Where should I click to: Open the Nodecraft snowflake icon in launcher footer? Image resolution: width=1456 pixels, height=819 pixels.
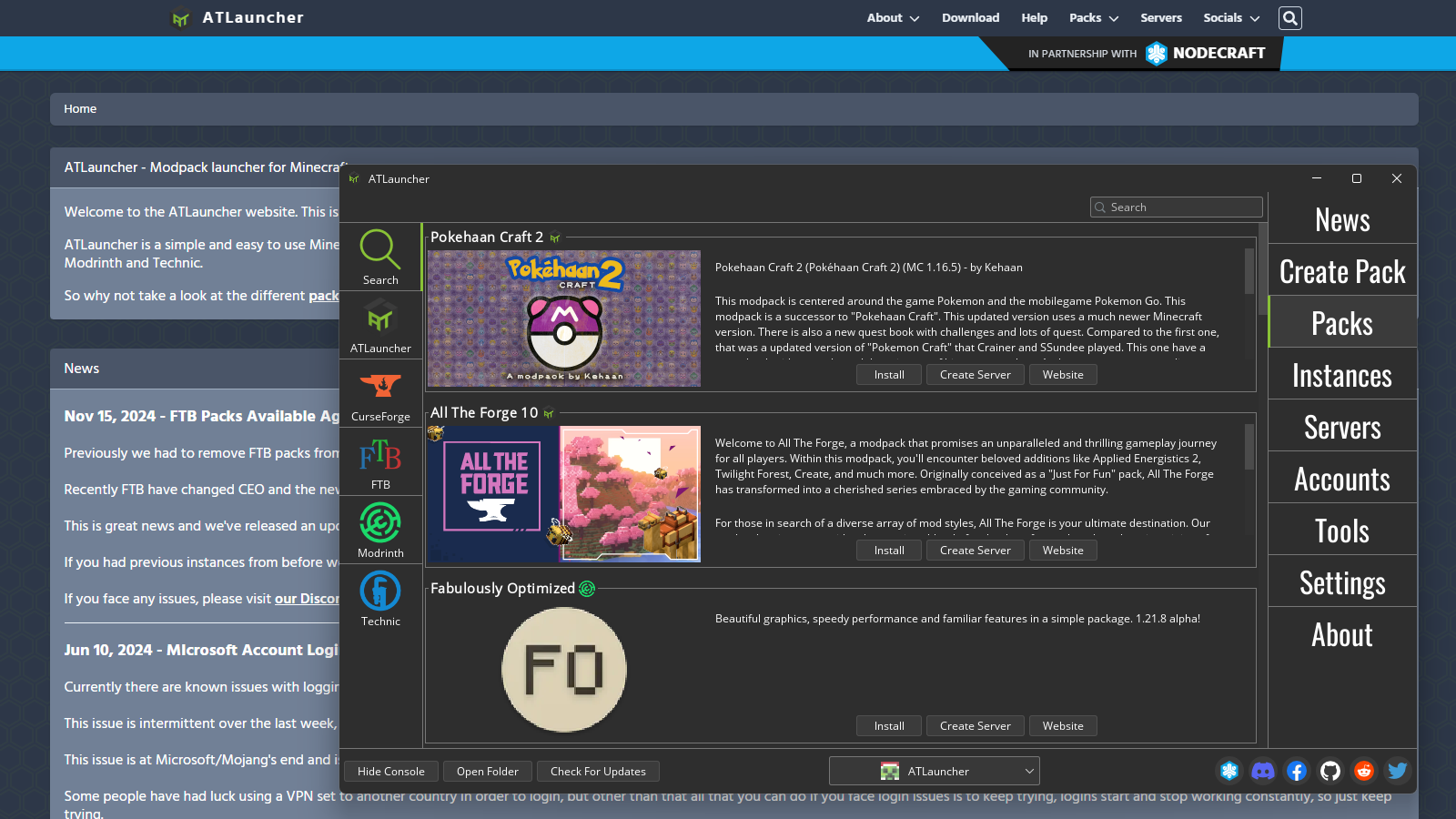1229,771
